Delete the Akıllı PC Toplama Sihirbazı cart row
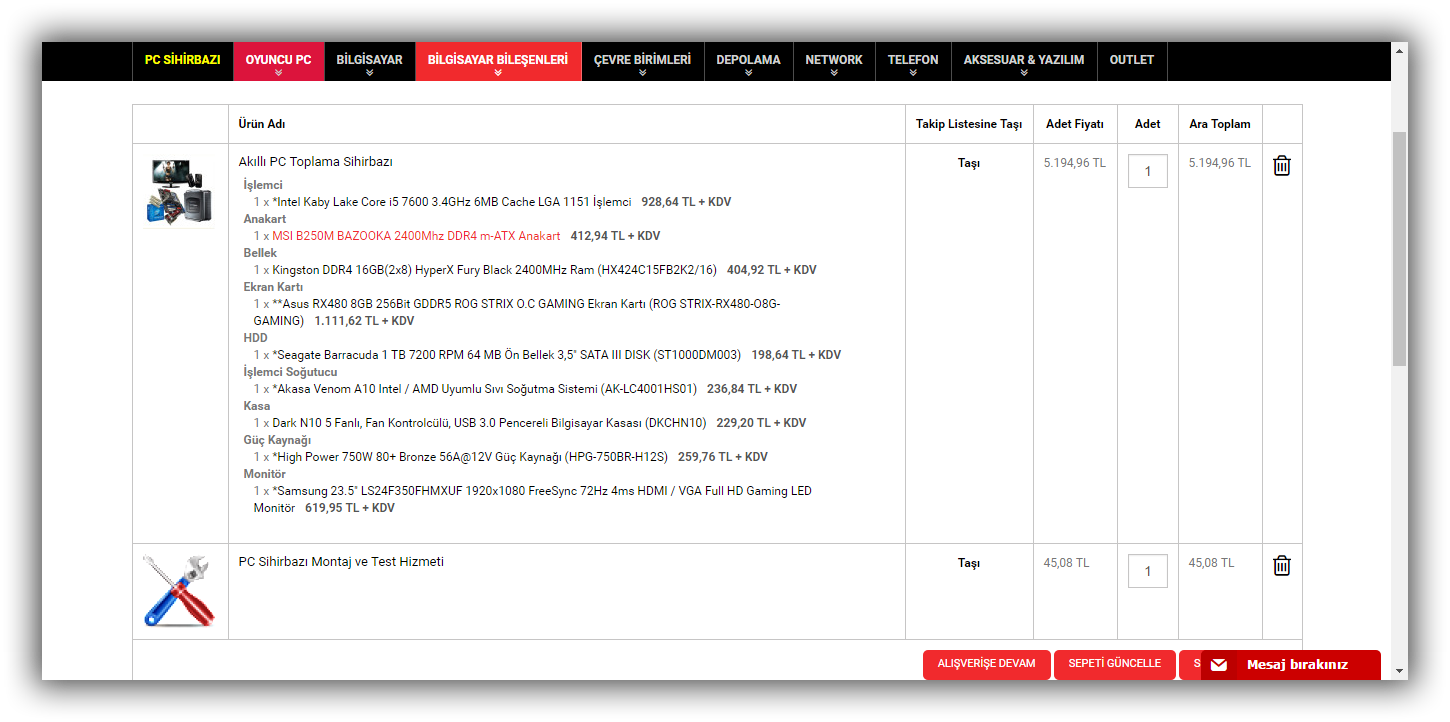This screenshot has height=722, width=1450. [1282, 165]
